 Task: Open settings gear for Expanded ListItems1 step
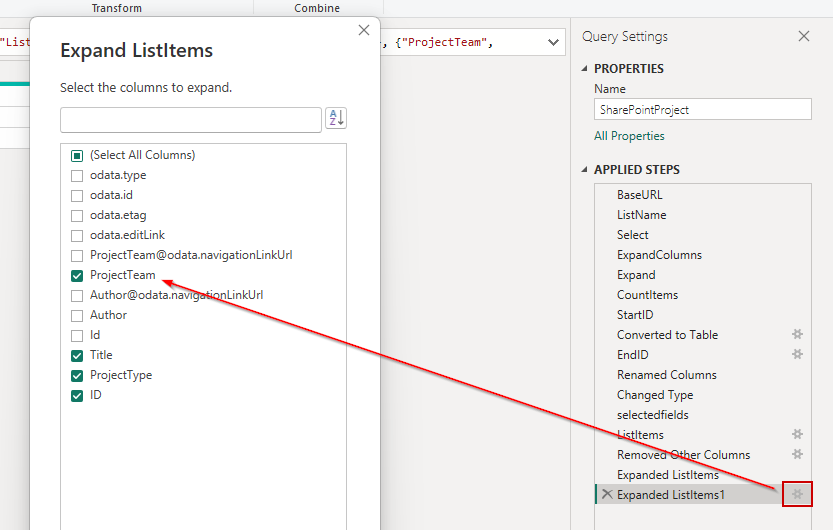(797, 494)
